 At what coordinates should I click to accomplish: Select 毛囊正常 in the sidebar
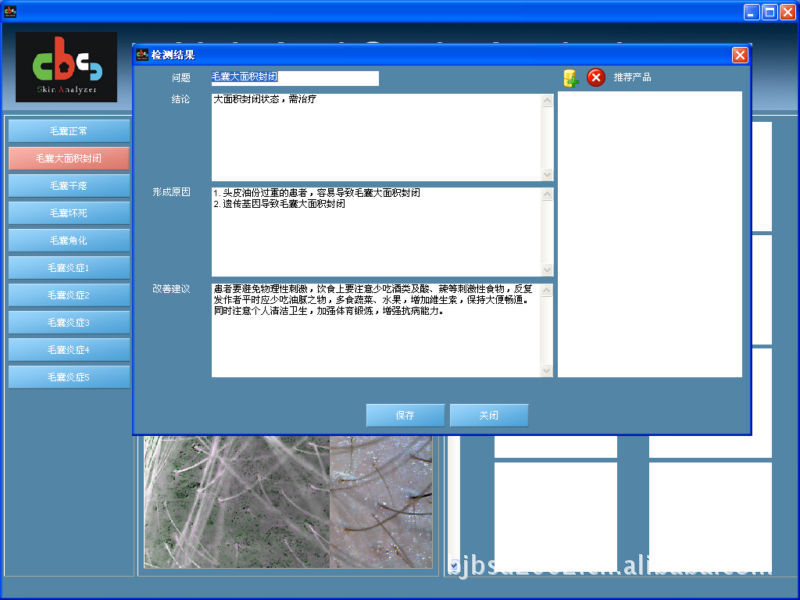tap(69, 131)
